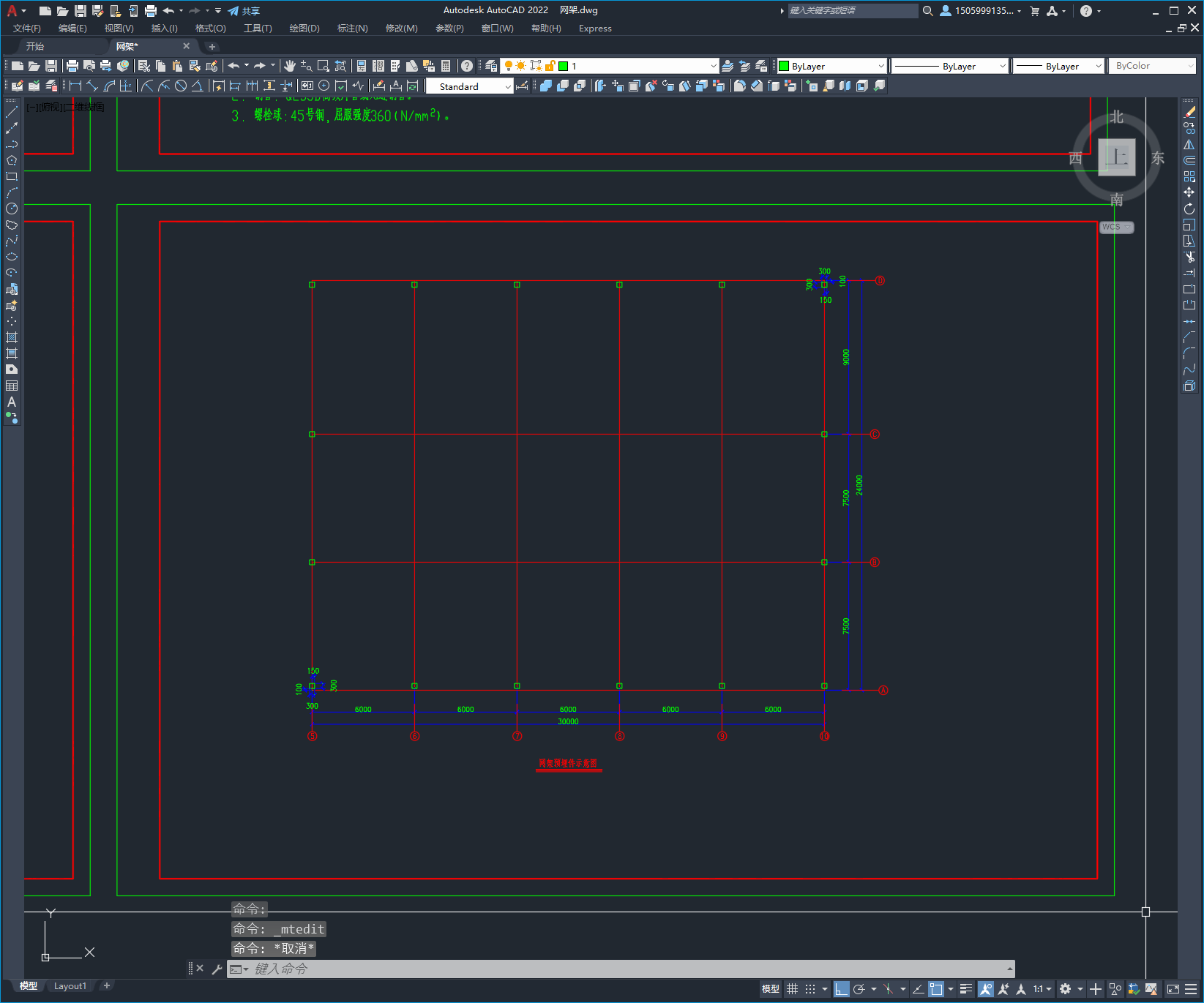Select the Erase tool in modify toolbar

point(1189,112)
